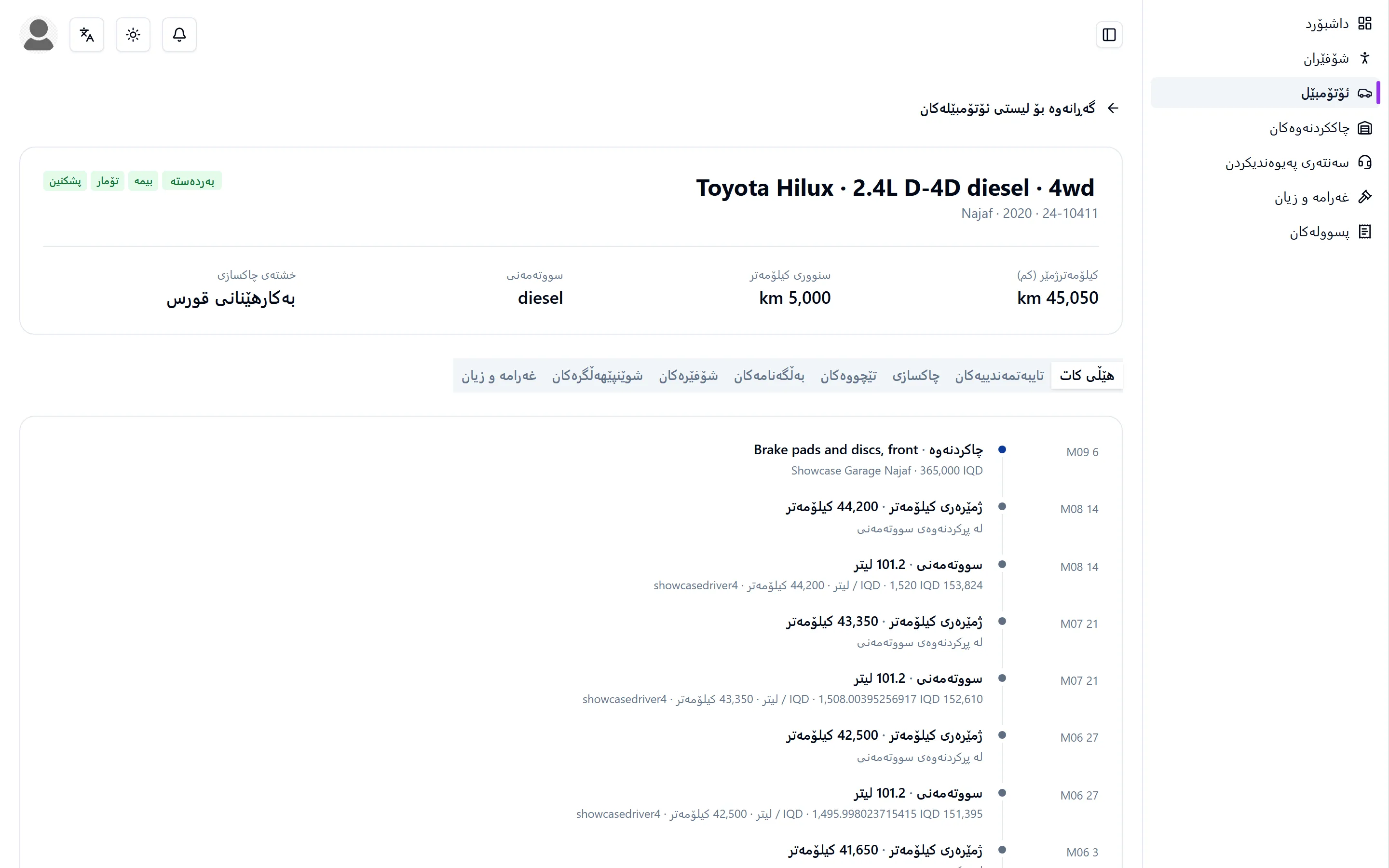Switch to the maintenance (چاکسازی) tab
This screenshot has width=1389, height=868.
pyautogui.click(x=916, y=376)
